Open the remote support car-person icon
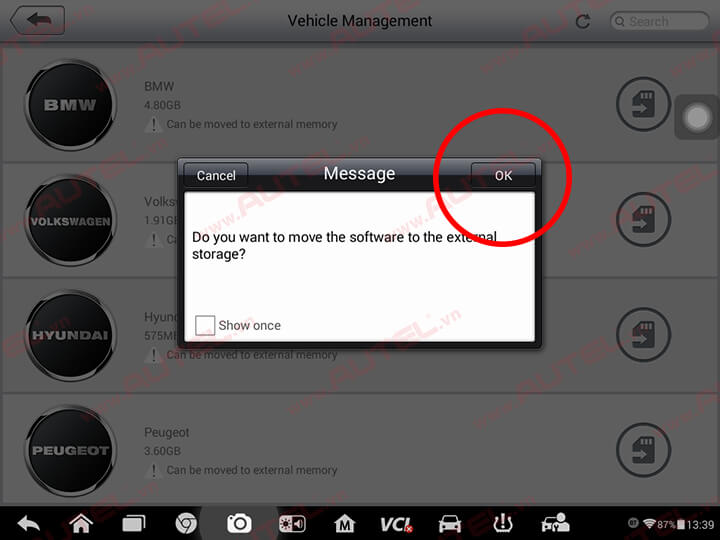 pyautogui.click(x=556, y=523)
